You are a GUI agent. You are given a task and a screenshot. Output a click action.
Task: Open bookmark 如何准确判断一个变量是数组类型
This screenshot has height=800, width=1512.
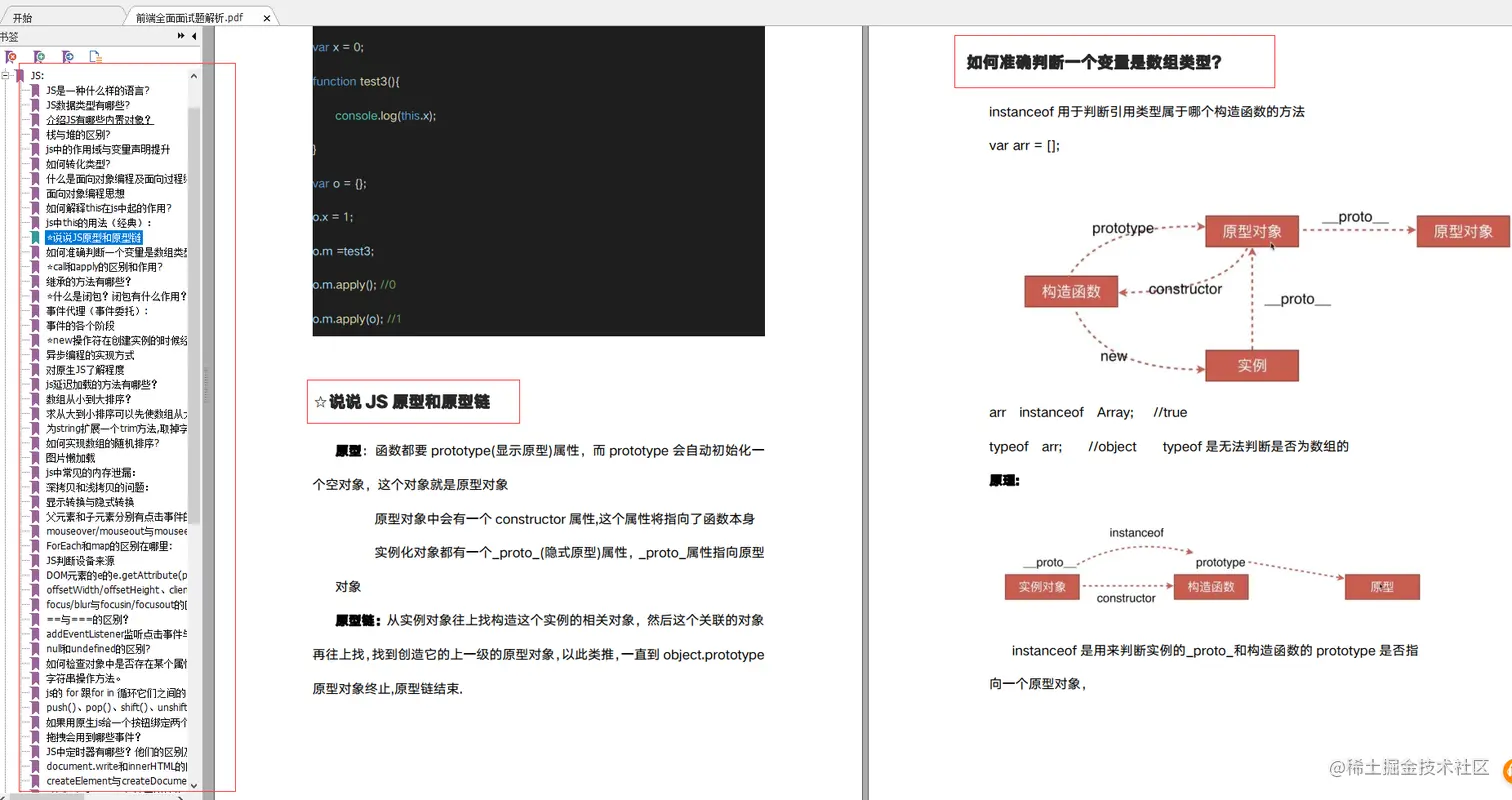click(116, 252)
